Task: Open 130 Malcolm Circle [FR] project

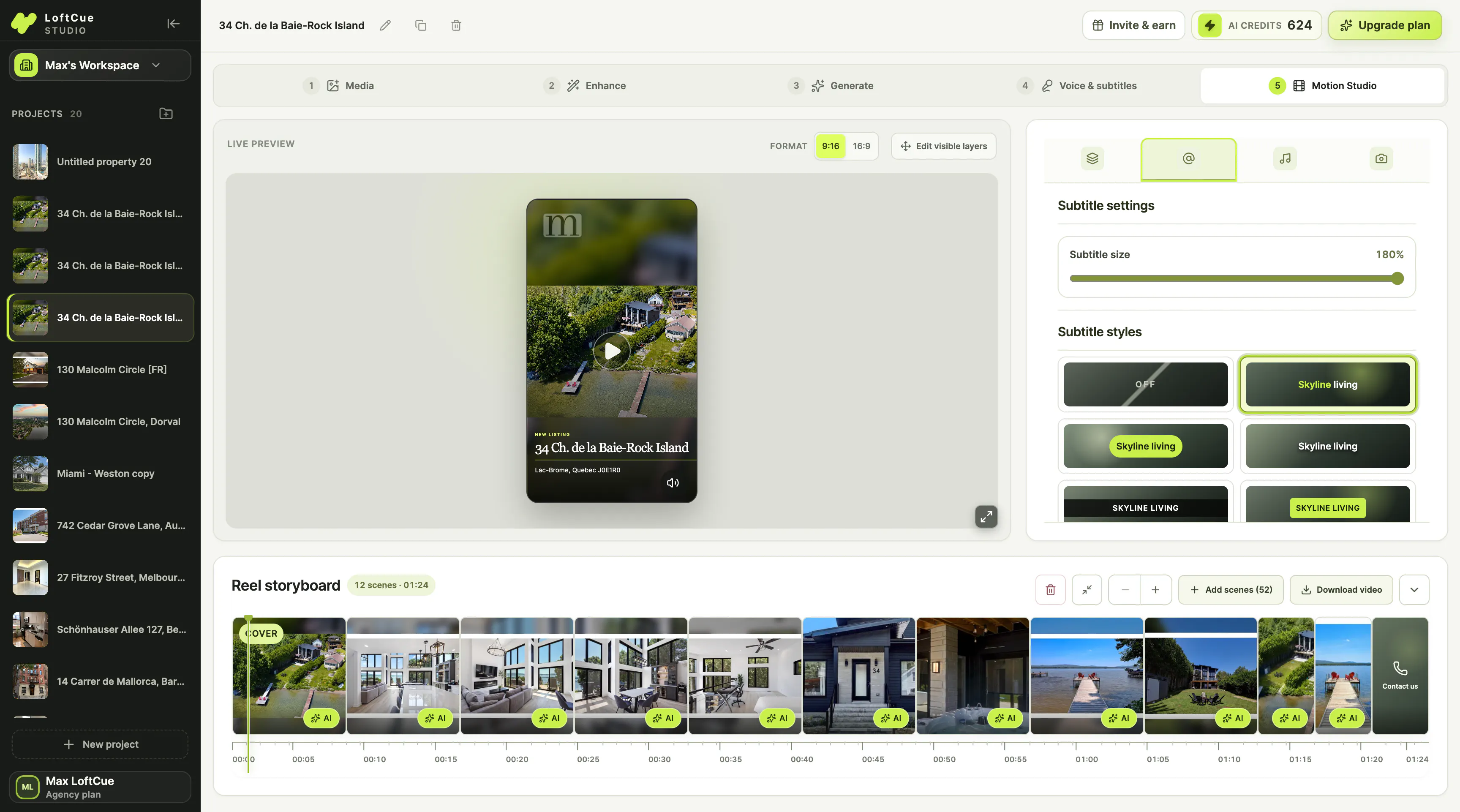Action: pyautogui.click(x=100, y=370)
